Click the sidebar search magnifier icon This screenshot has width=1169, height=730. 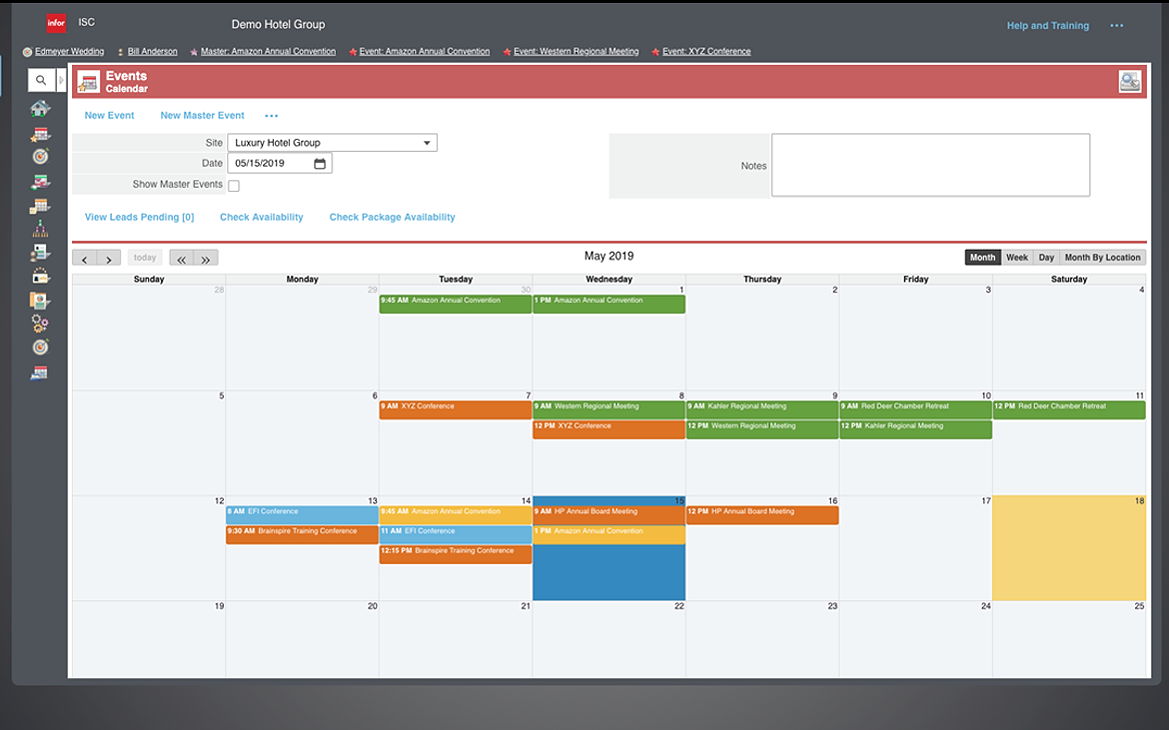[41, 80]
